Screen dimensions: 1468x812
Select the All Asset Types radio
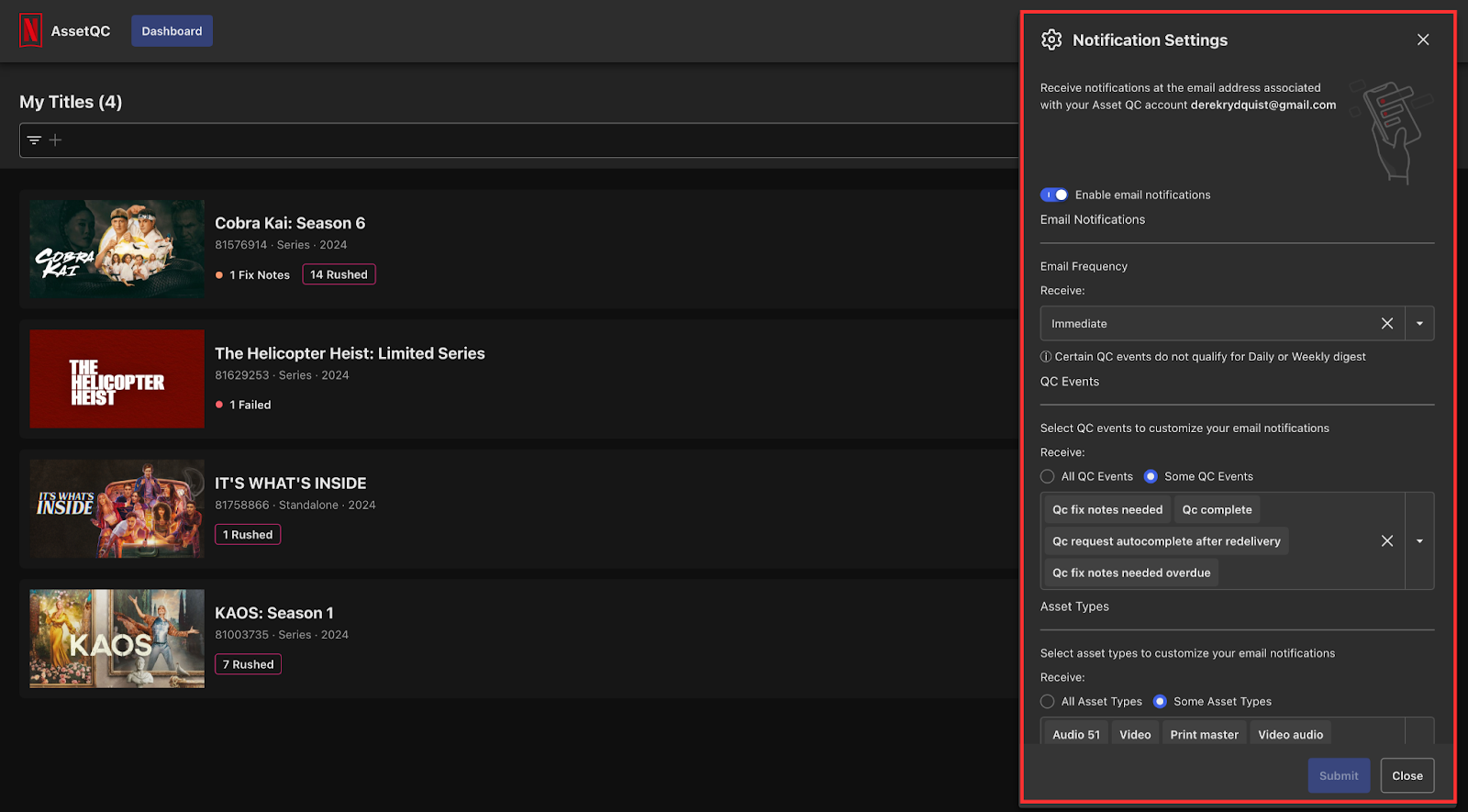point(1047,701)
